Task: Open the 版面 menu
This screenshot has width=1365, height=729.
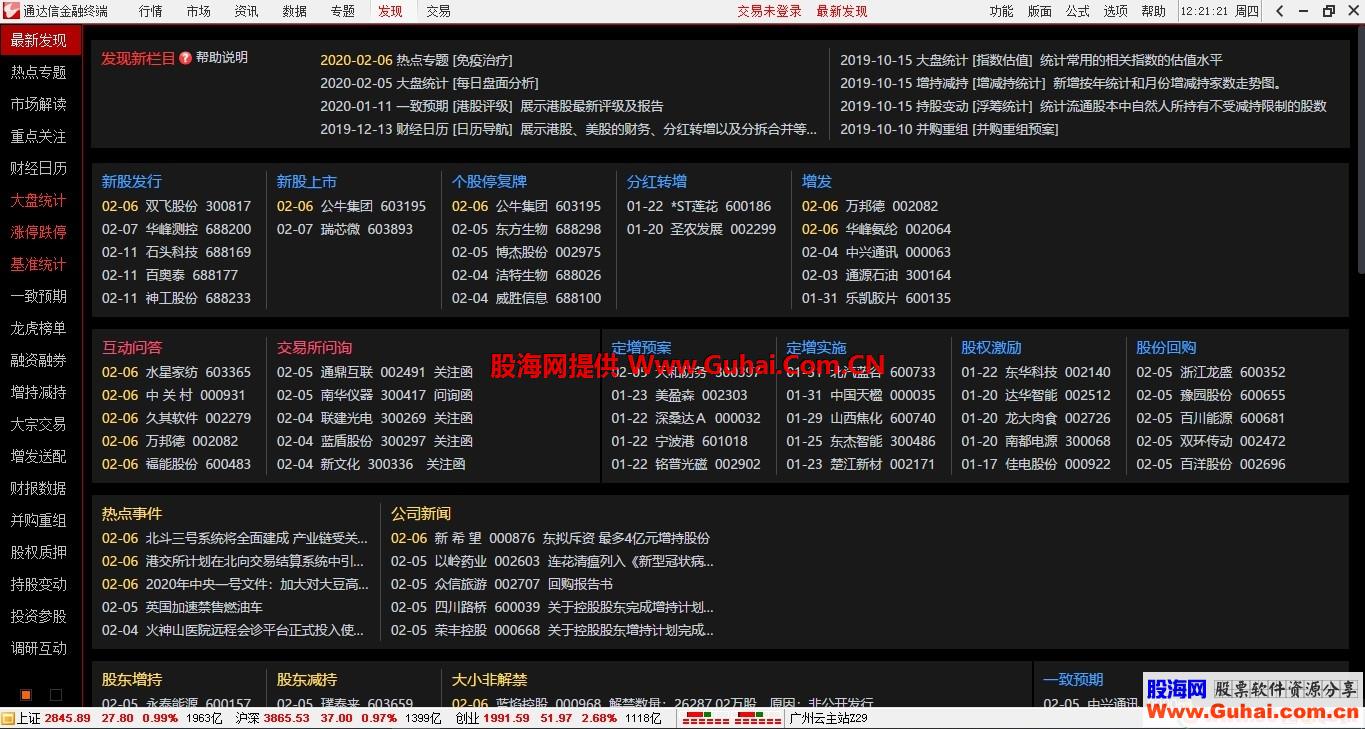Action: [1040, 11]
